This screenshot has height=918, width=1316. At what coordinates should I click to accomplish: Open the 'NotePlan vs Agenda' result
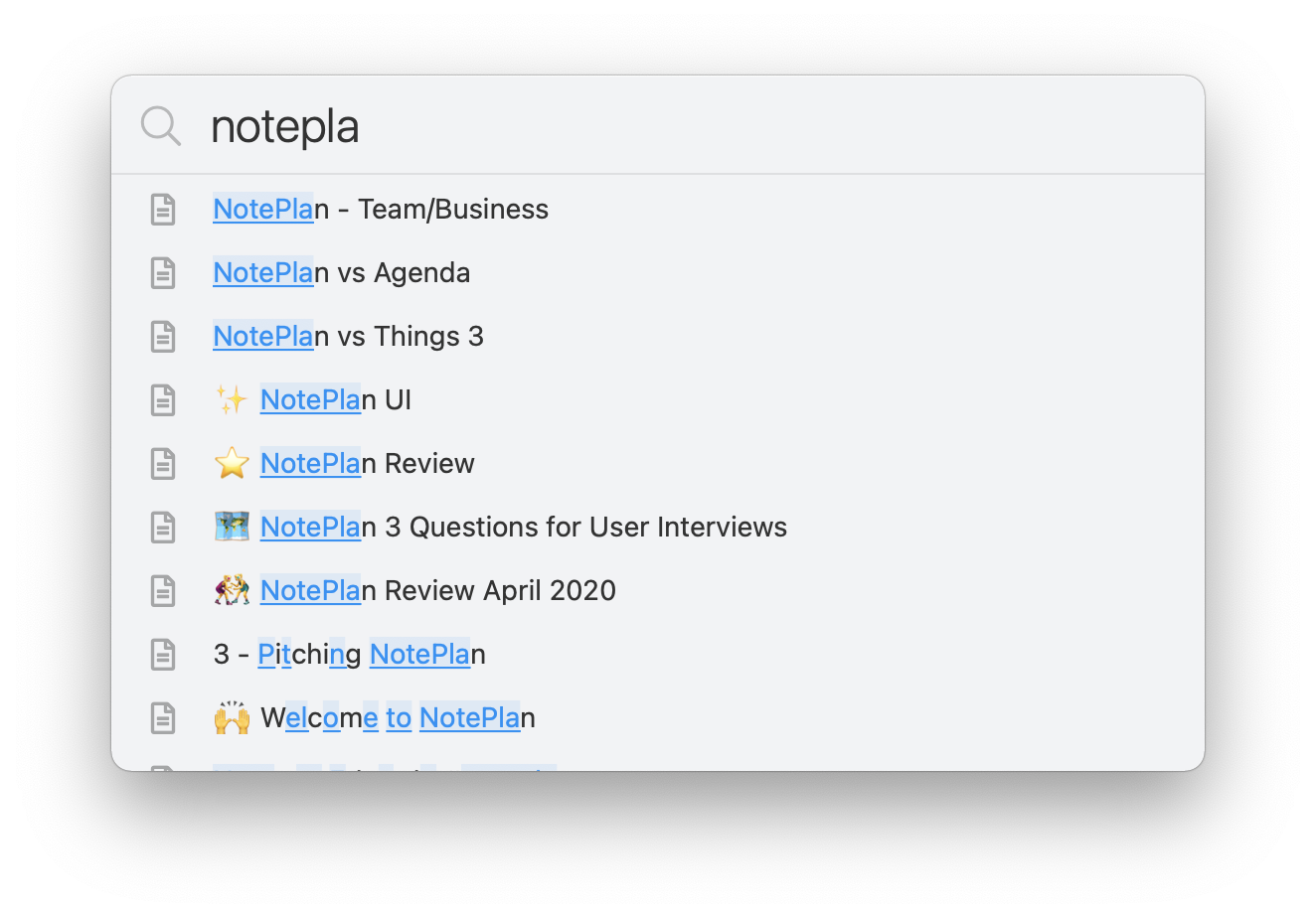(x=342, y=273)
